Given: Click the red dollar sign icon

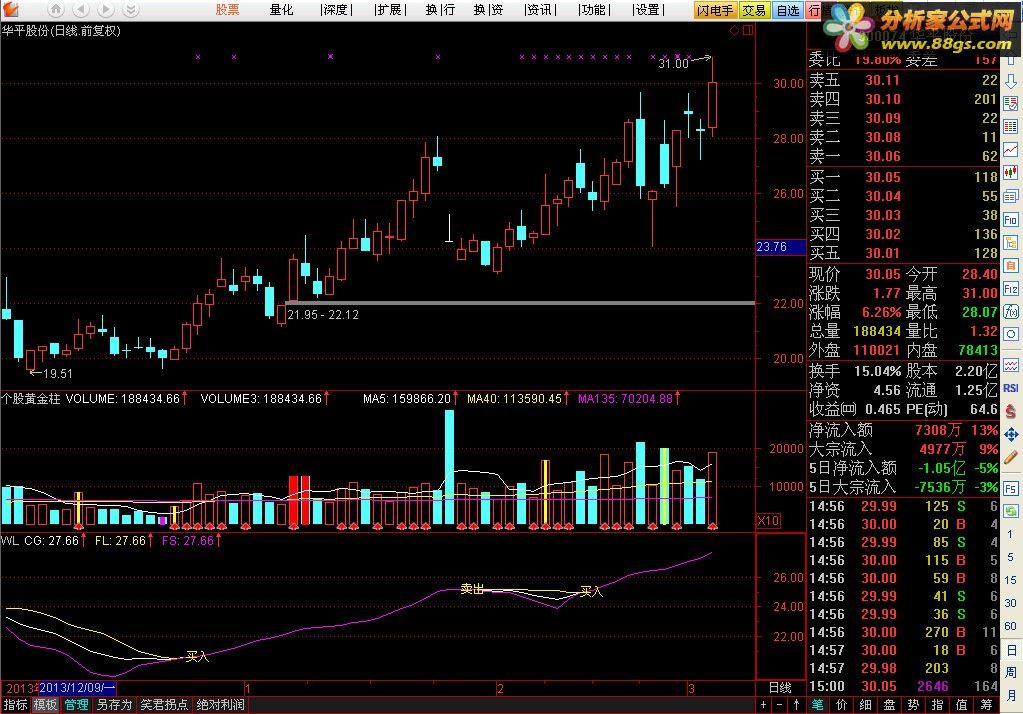Looking at the screenshot, I should [1011, 411].
